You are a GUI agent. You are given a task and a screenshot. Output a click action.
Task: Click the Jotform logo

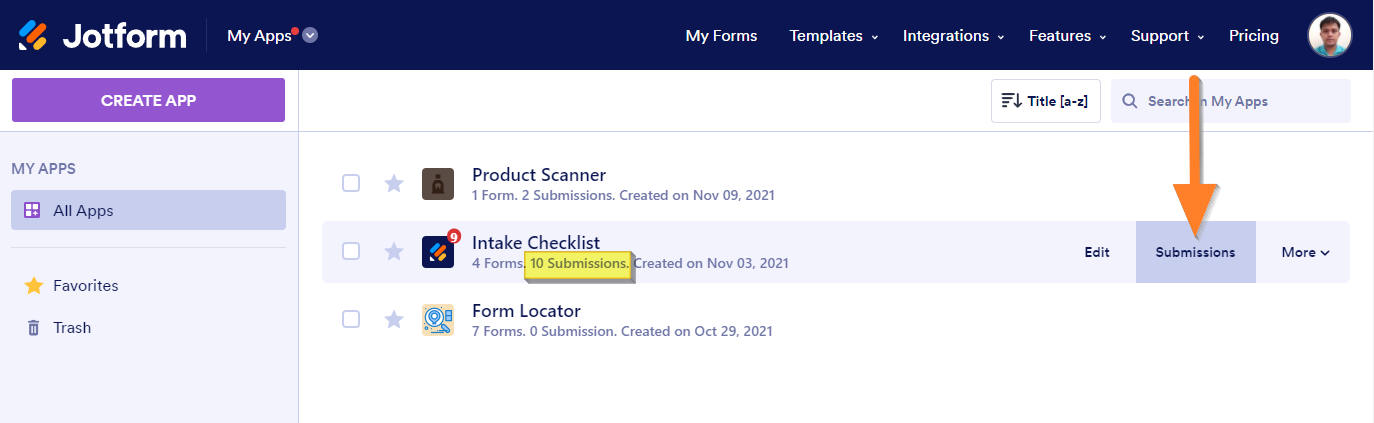pos(102,36)
